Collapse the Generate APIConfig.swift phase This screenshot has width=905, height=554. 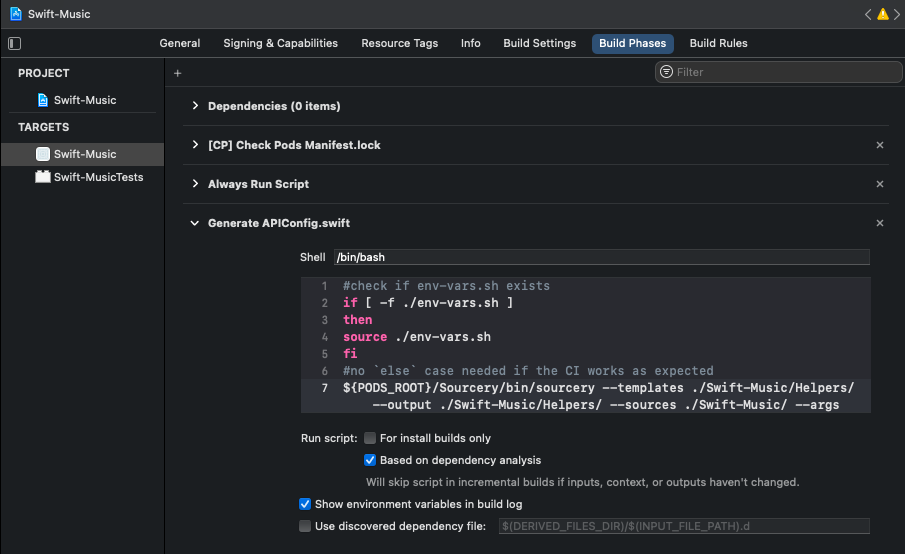[195, 223]
